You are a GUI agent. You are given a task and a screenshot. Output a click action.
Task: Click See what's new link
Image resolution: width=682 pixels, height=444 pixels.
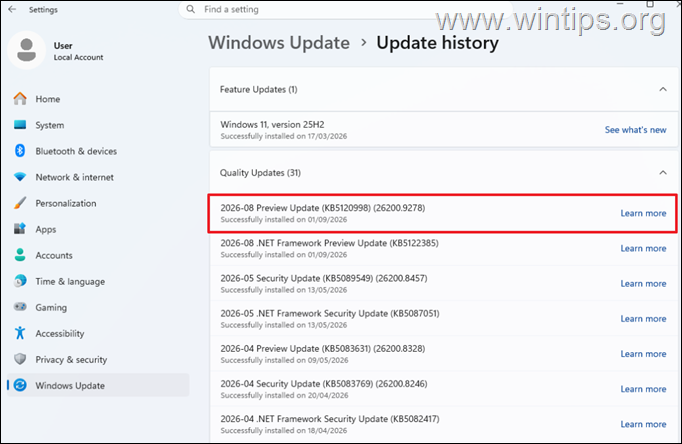(635, 130)
